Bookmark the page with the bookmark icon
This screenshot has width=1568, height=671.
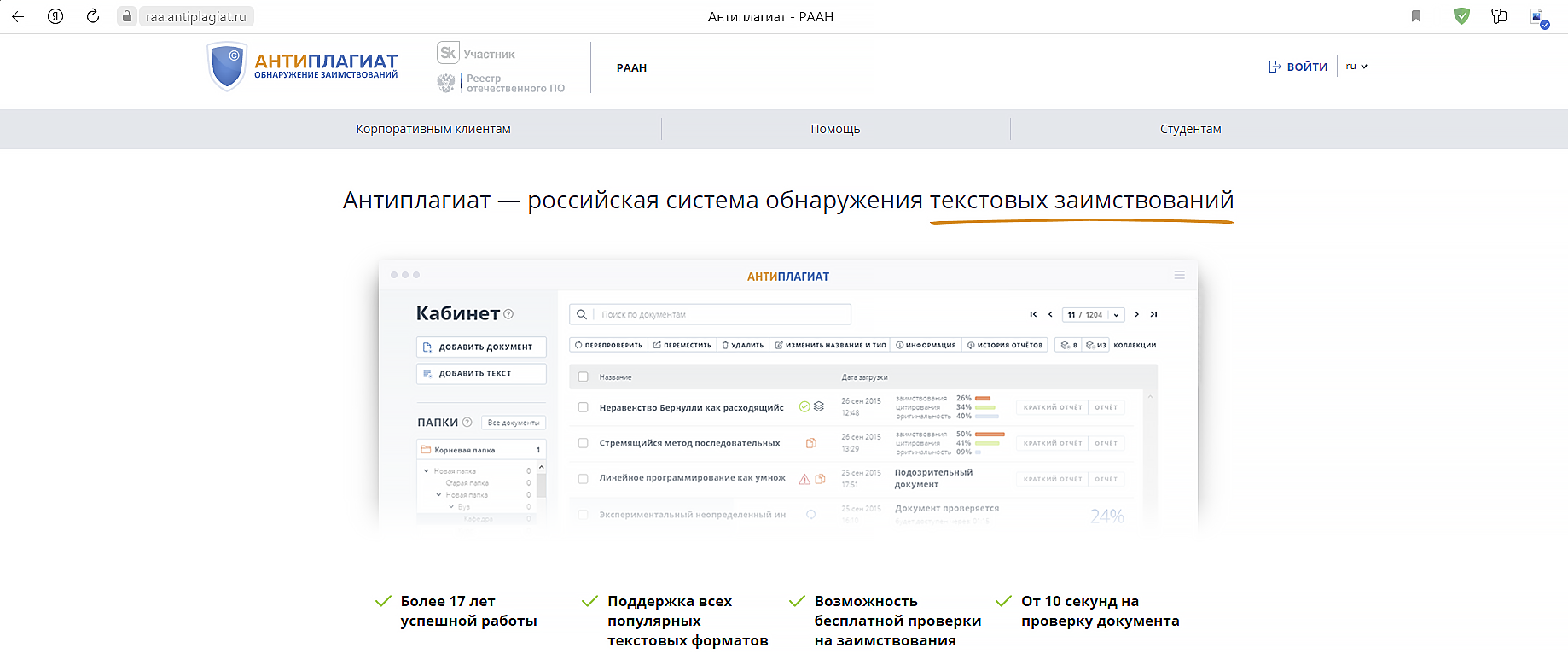pyautogui.click(x=1416, y=16)
